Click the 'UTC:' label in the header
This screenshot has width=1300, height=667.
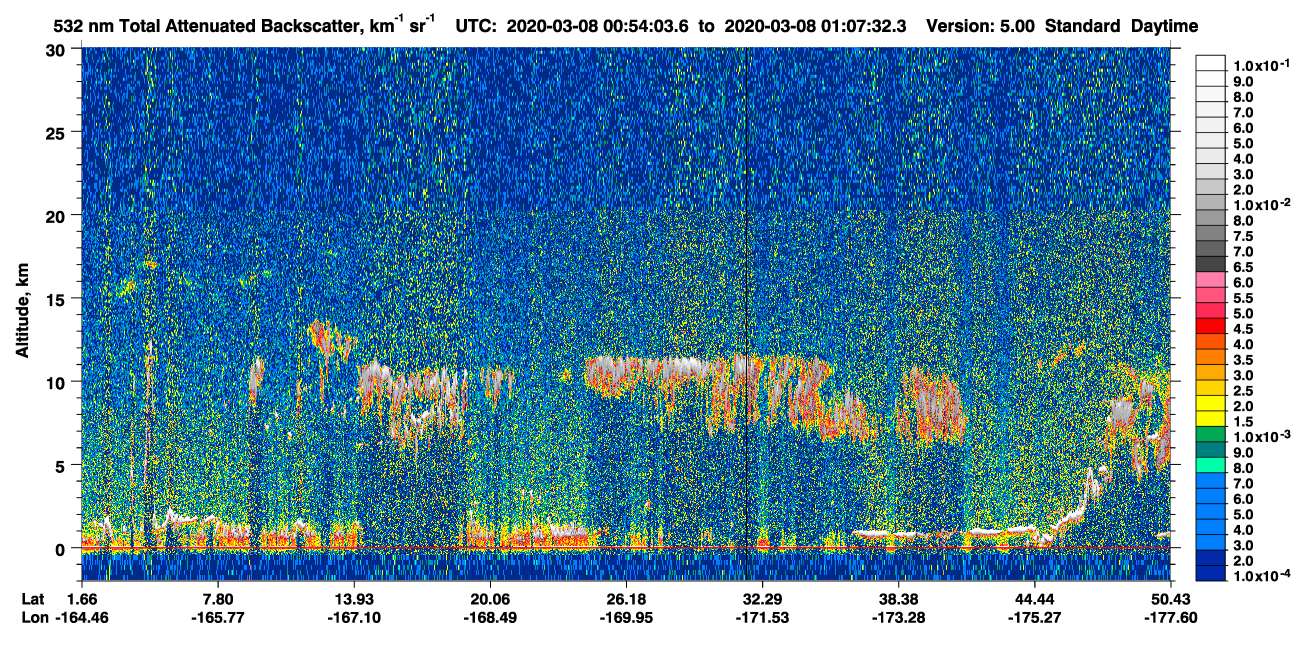click(x=476, y=26)
